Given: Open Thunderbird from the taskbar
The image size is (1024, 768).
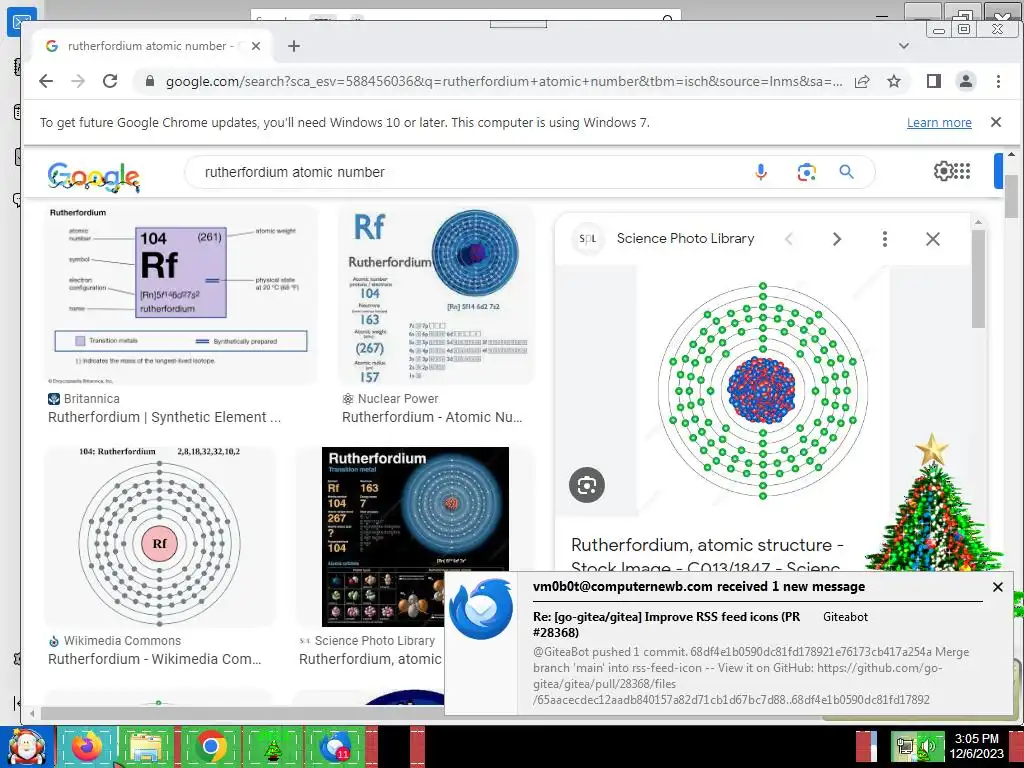Looking at the screenshot, I should point(335,747).
